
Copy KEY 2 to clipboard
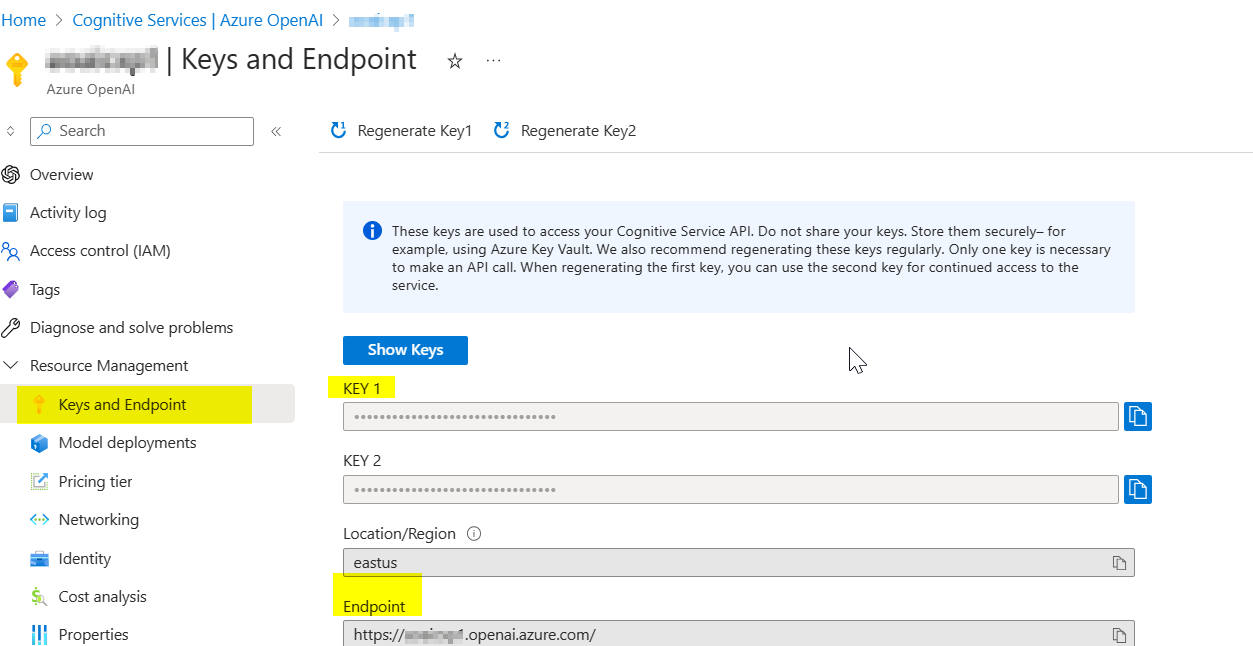pos(1138,489)
